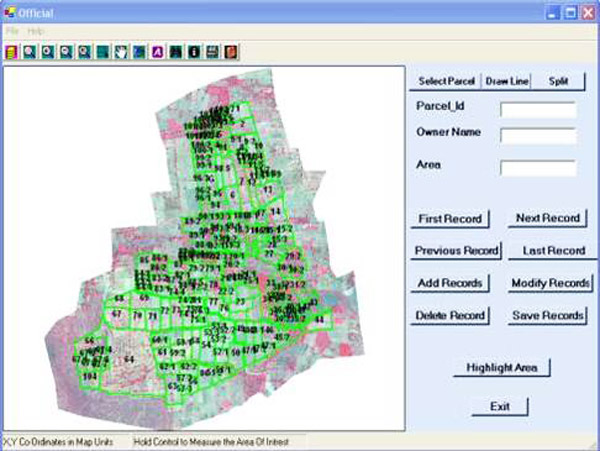Click the printer icon in toolbar
This screenshot has height=451, width=600.
pyautogui.click(x=211, y=51)
